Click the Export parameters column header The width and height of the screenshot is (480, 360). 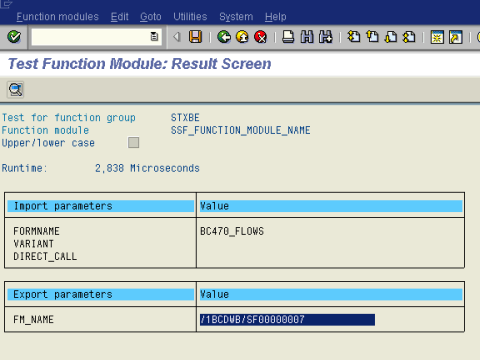(101, 294)
